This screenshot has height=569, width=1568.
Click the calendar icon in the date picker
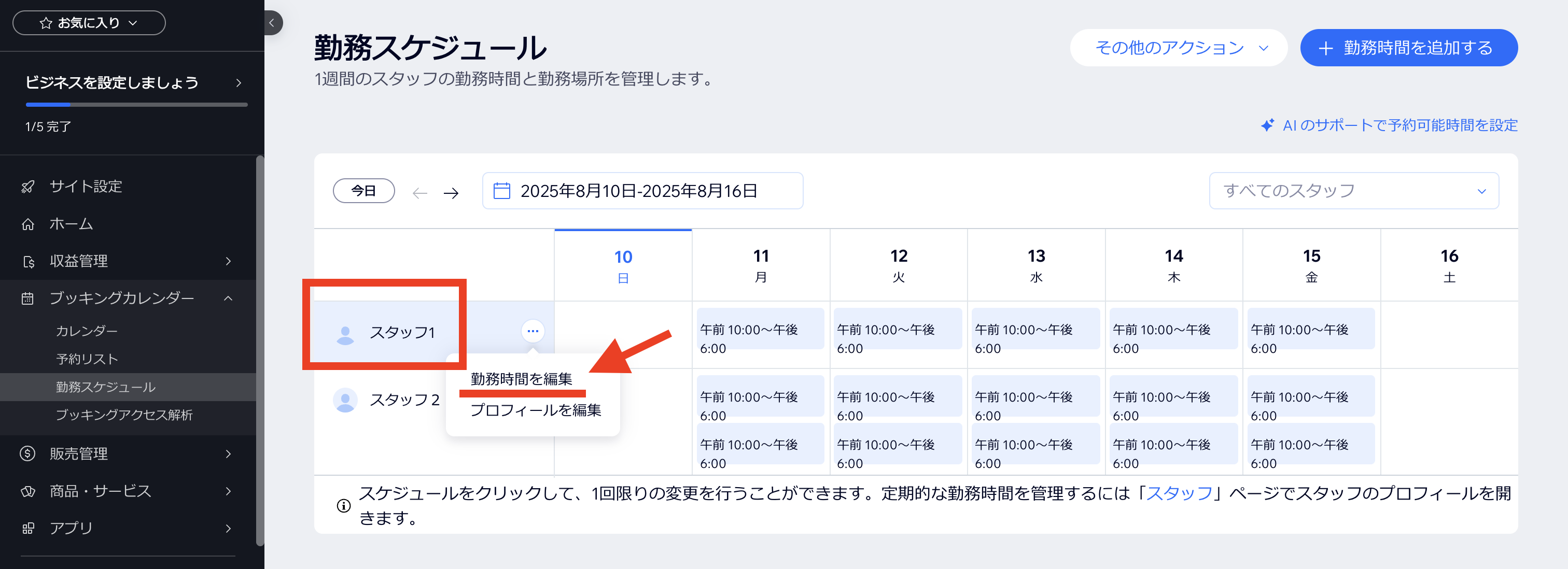pyautogui.click(x=501, y=191)
